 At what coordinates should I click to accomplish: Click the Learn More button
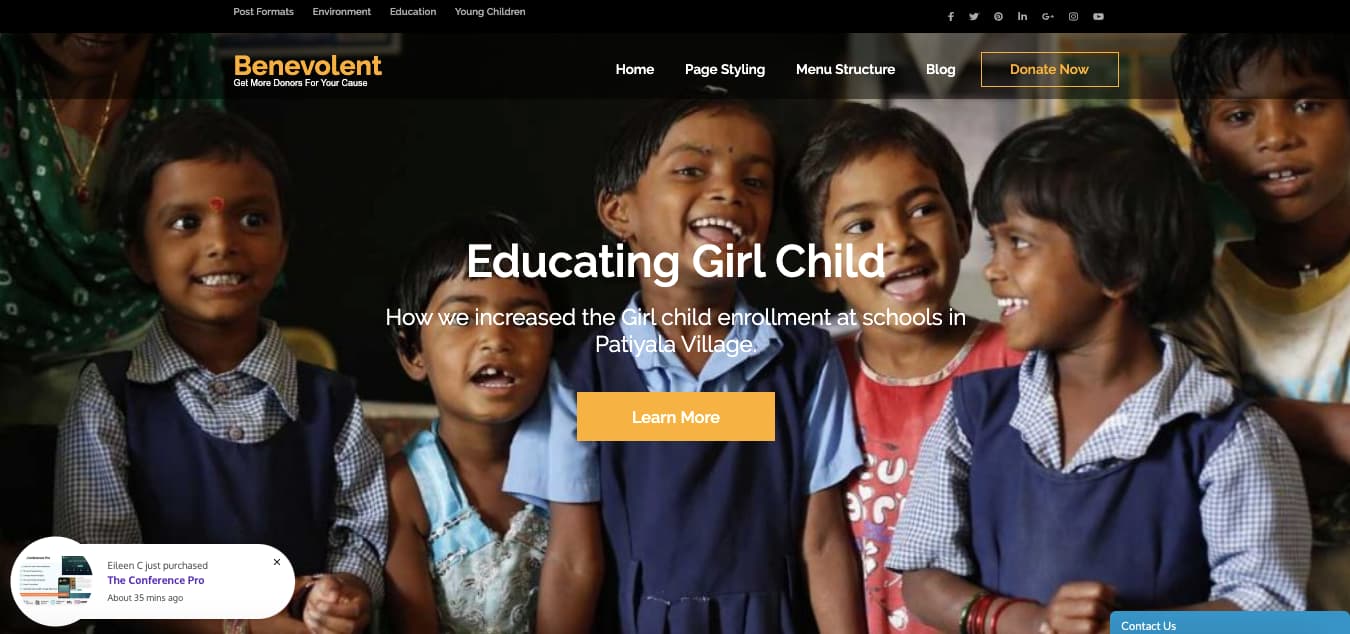pyautogui.click(x=676, y=417)
